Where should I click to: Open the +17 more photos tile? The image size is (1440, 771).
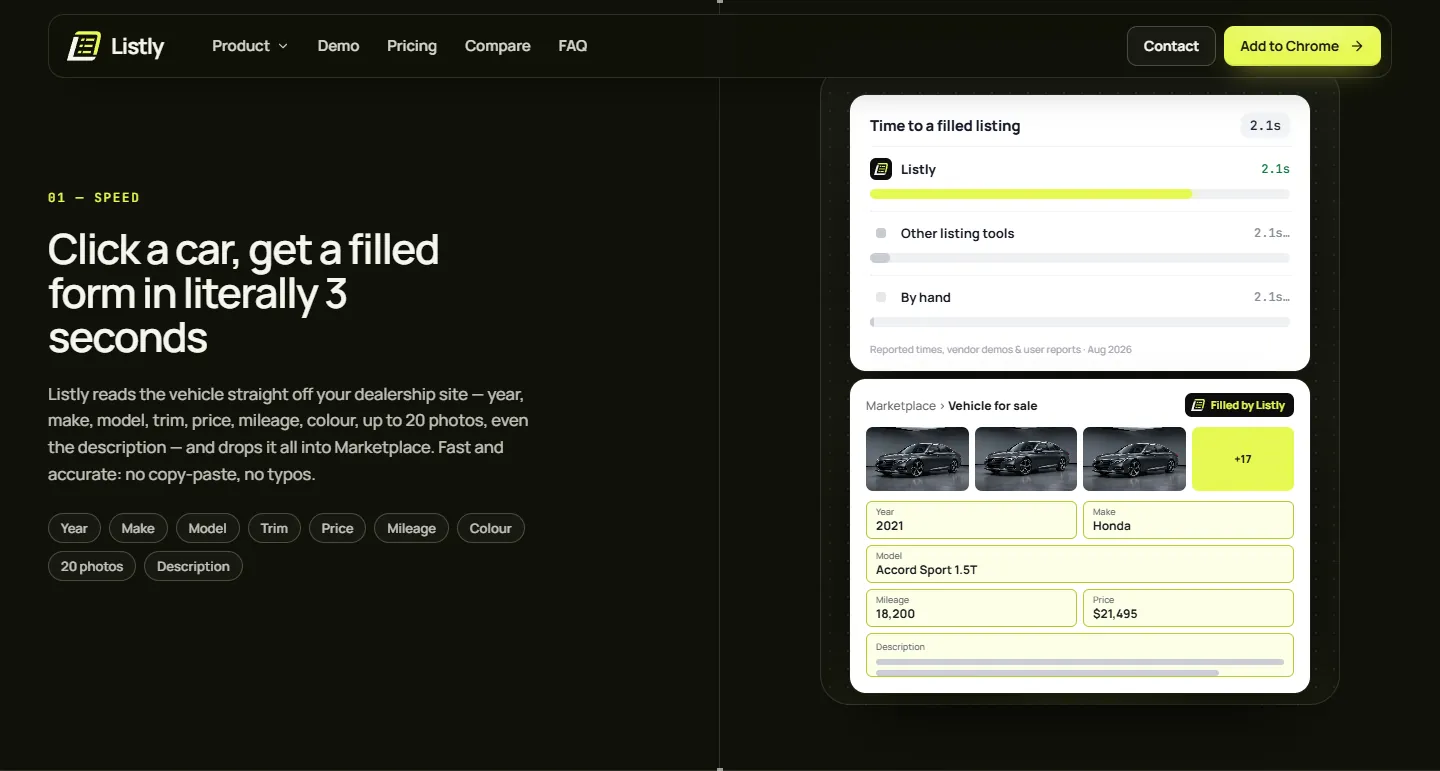[1243, 459]
